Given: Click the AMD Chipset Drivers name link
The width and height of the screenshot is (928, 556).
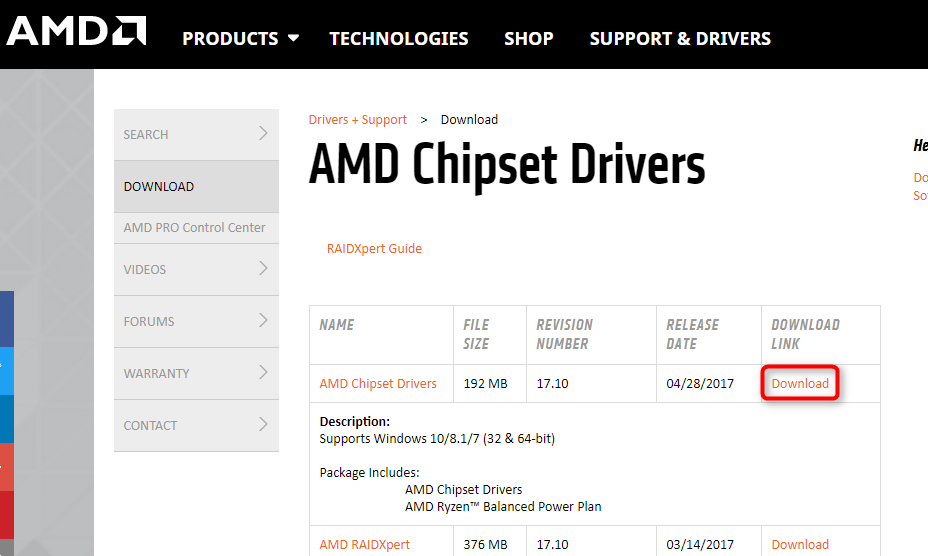Looking at the screenshot, I should pyautogui.click(x=378, y=384).
